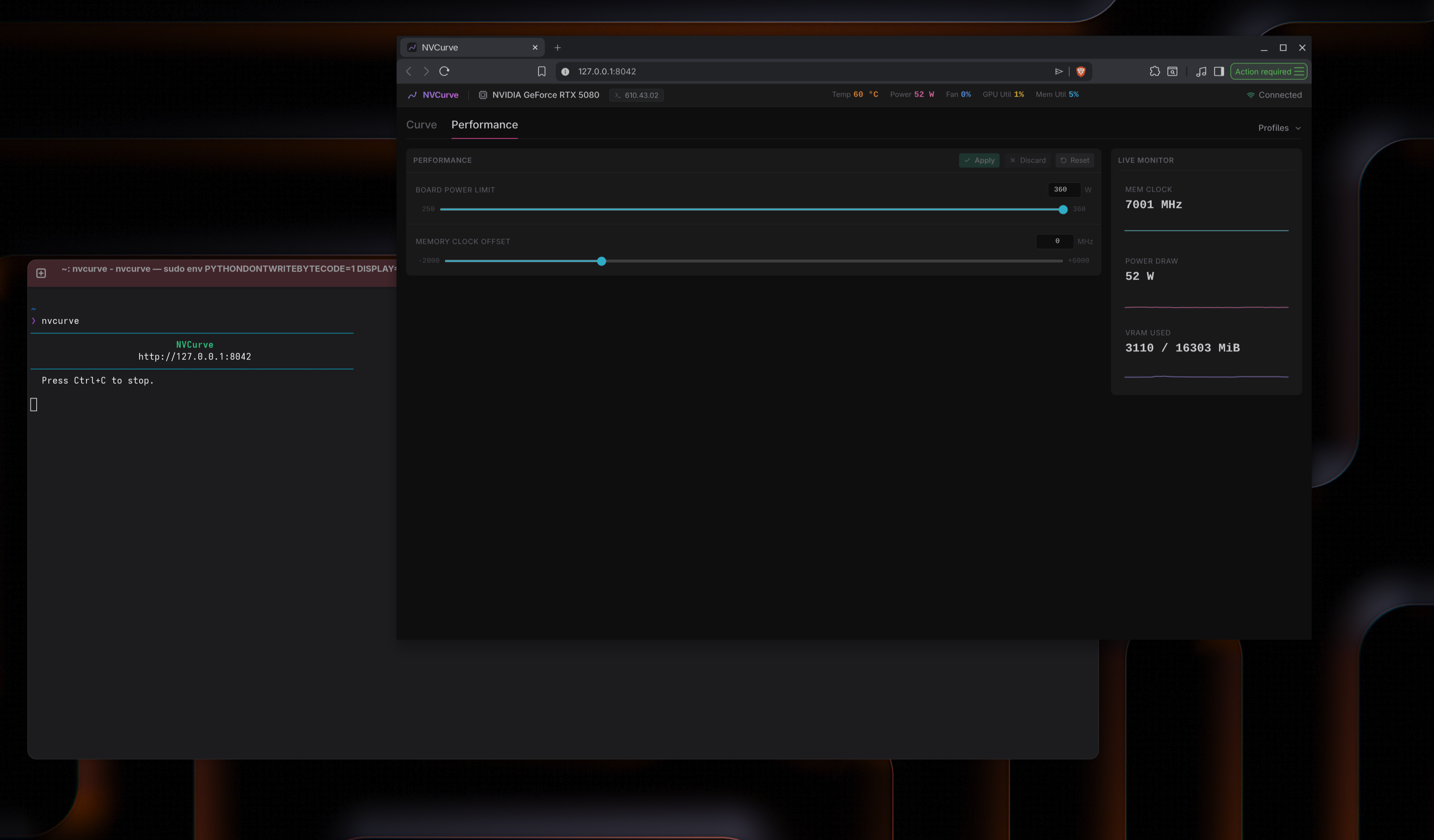Open the media control music note icon
The width and height of the screenshot is (1434, 840).
1201,71
